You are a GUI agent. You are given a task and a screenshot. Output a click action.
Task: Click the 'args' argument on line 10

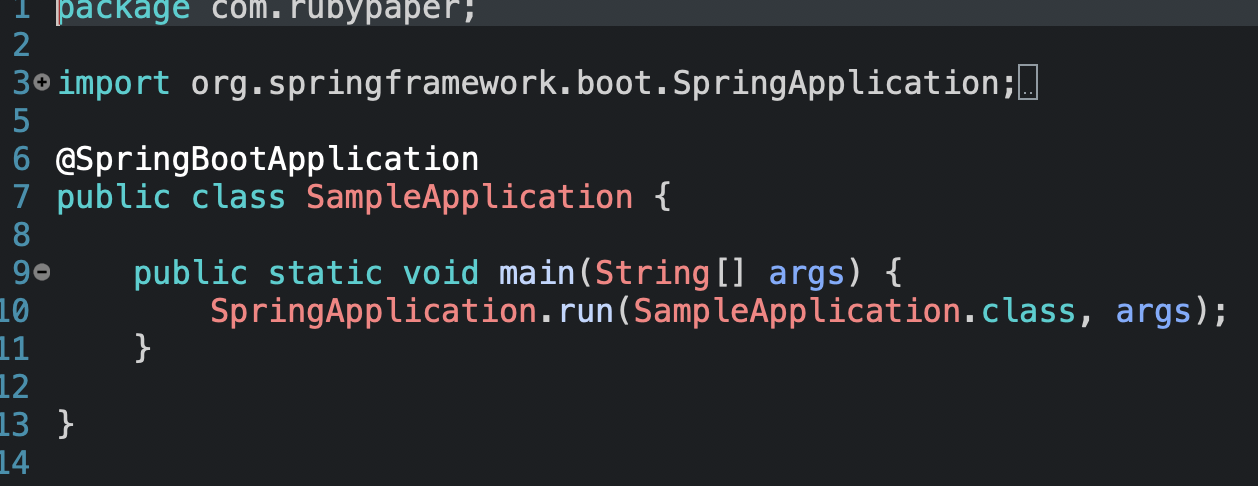[1153, 313]
